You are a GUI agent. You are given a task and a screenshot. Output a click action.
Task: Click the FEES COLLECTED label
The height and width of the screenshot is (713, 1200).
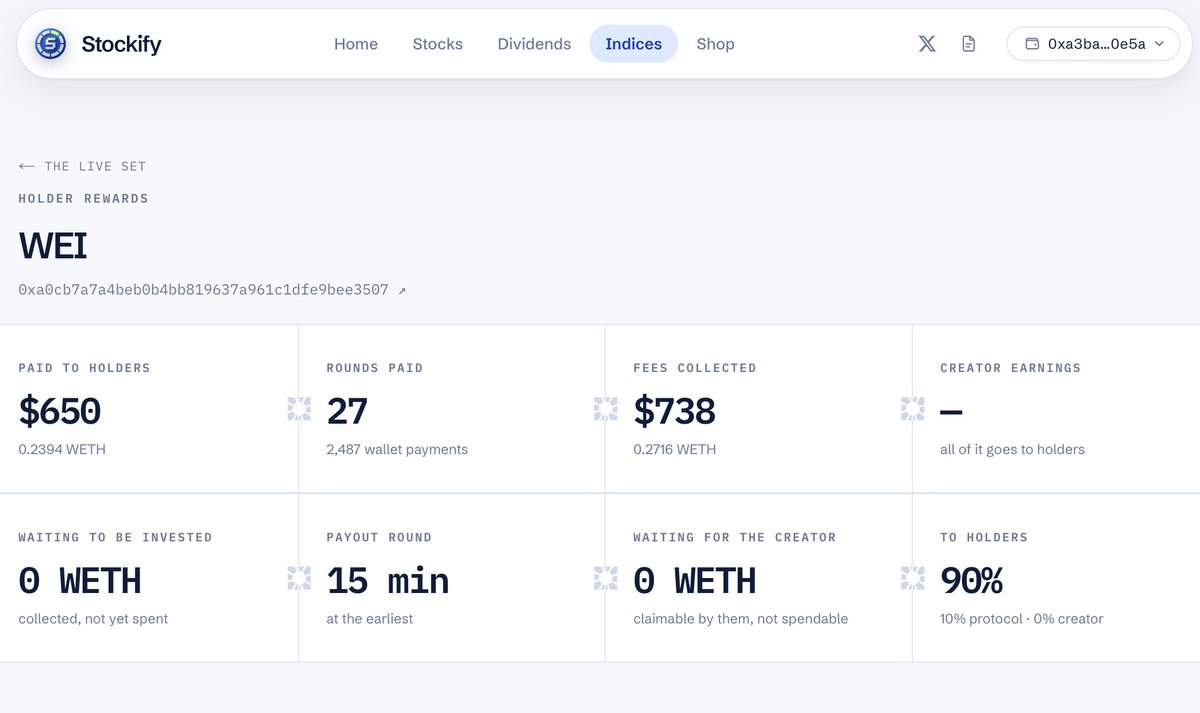tap(695, 368)
